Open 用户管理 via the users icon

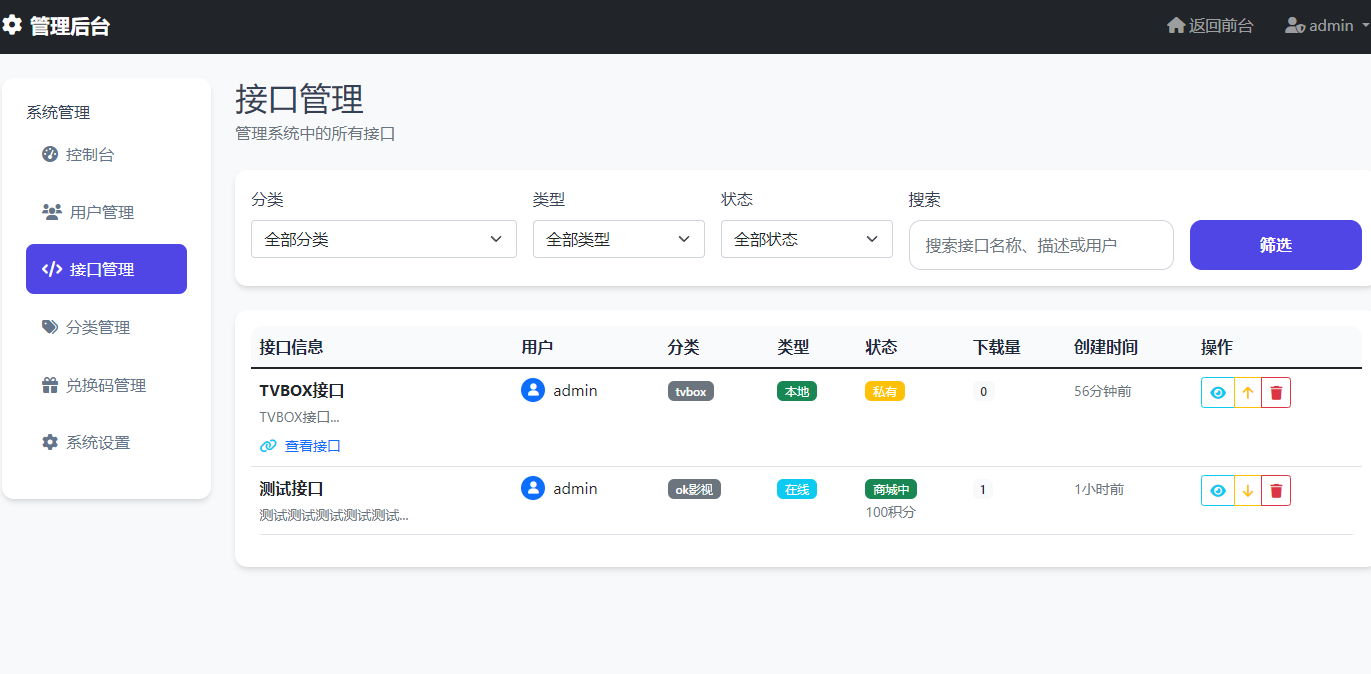[51, 212]
